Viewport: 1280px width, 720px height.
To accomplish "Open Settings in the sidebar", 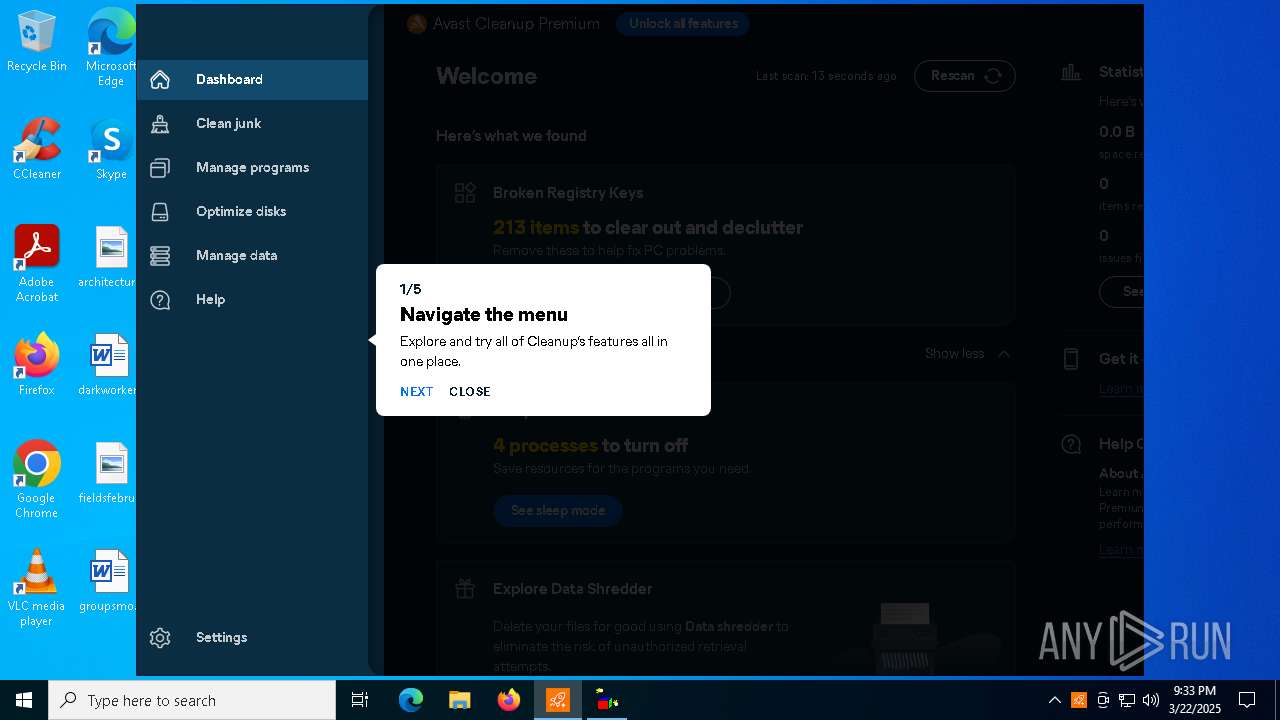I will click(x=252, y=638).
